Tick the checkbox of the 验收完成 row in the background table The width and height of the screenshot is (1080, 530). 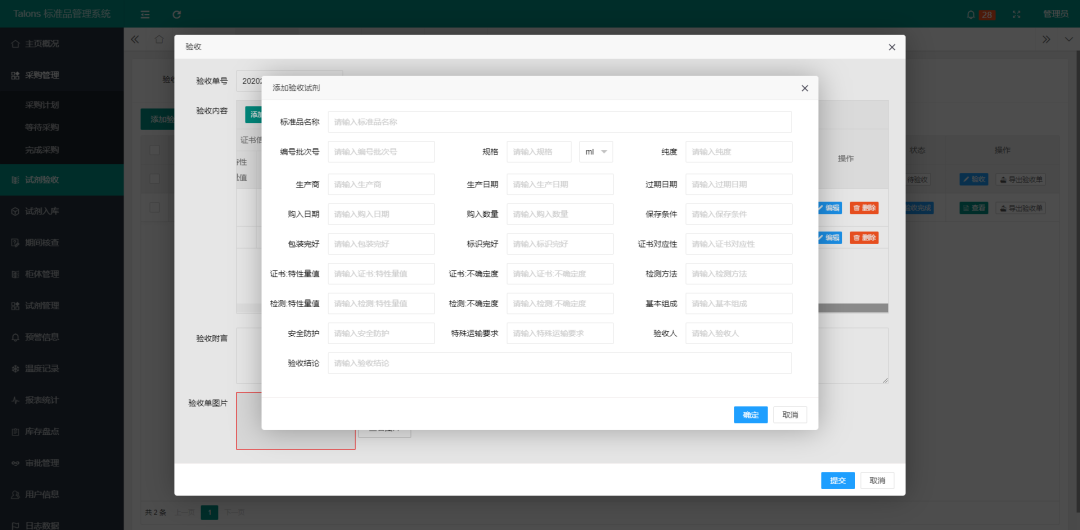pyautogui.click(x=155, y=207)
